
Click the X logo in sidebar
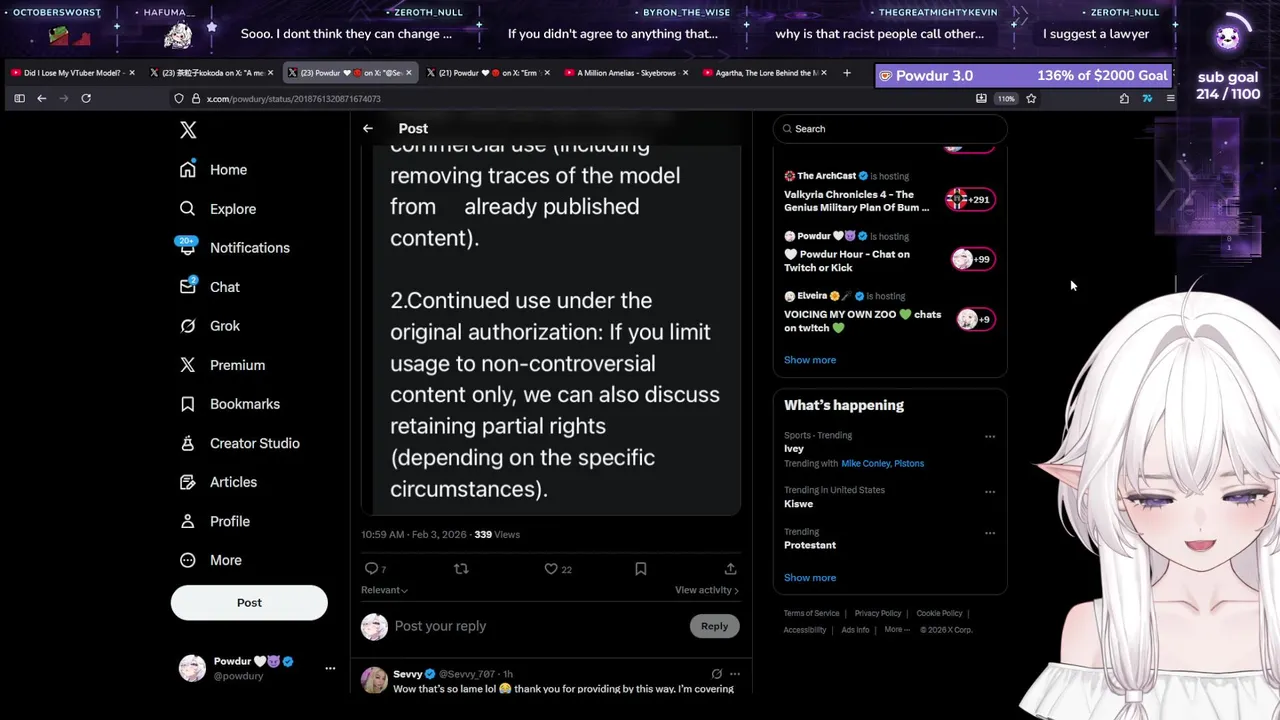coord(188,130)
